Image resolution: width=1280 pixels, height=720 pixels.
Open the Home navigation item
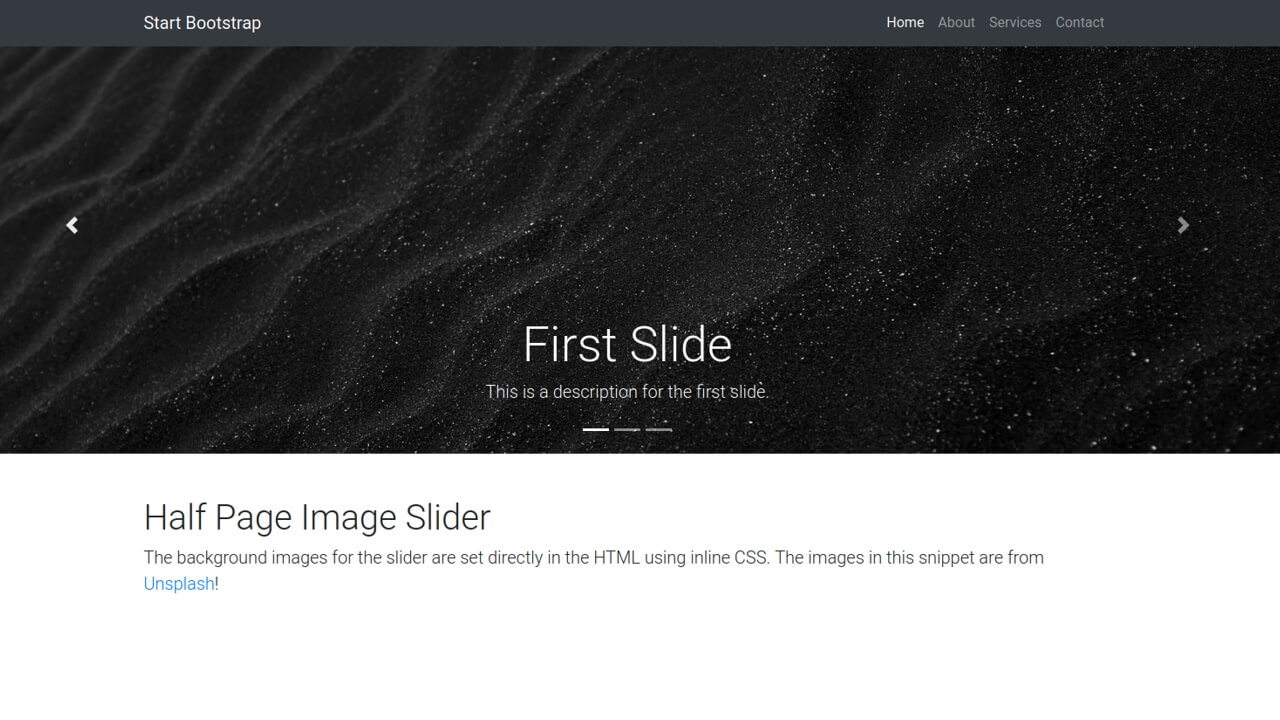(x=904, y=22)
